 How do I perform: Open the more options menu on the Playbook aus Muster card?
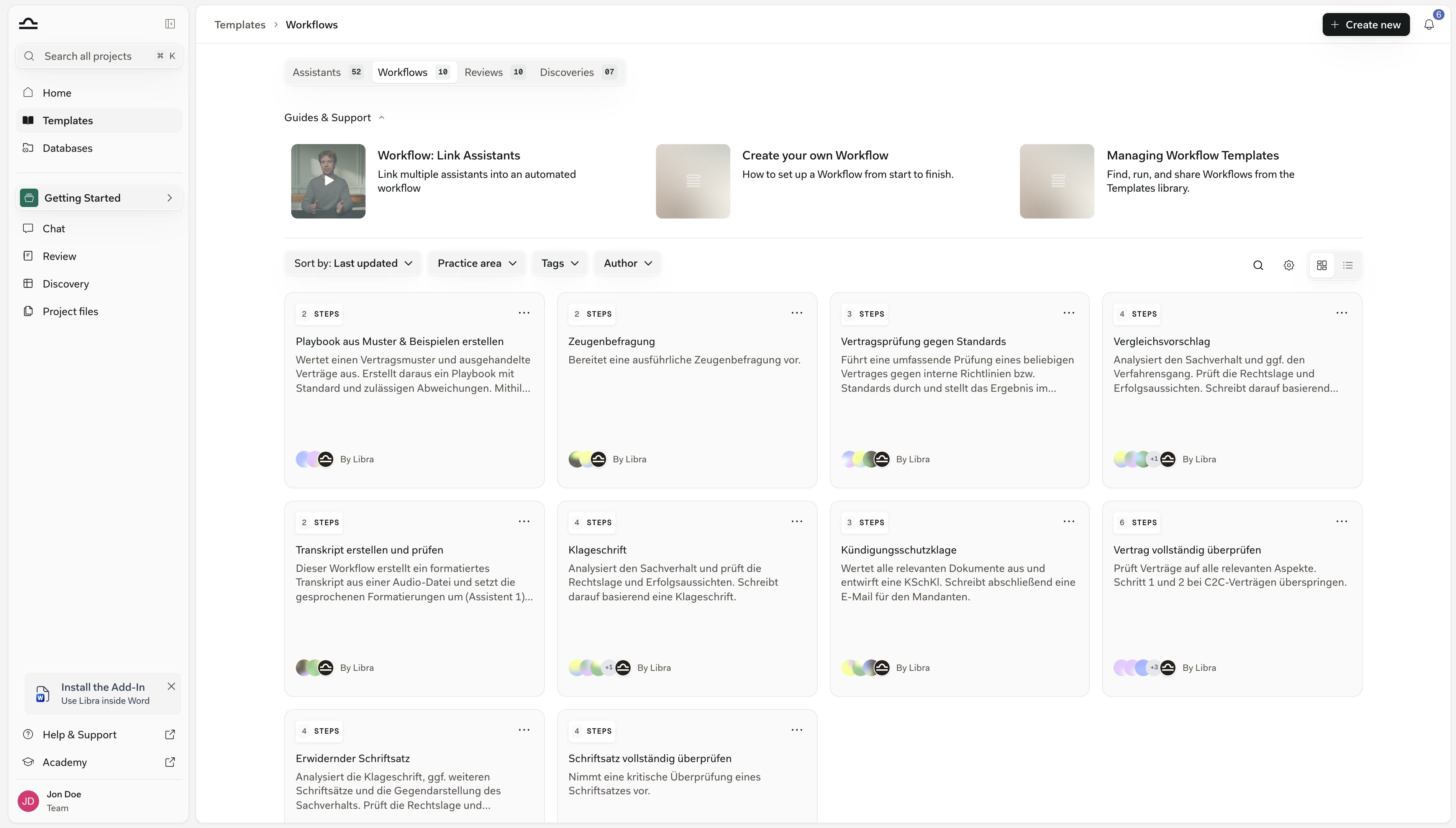tap(524, 313)
